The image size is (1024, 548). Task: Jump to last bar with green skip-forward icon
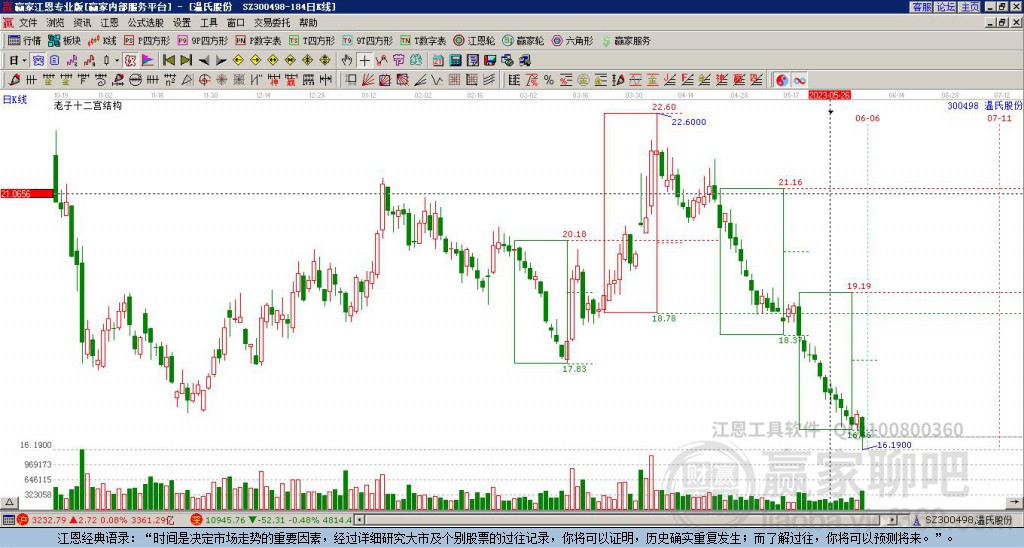(185, 61)
